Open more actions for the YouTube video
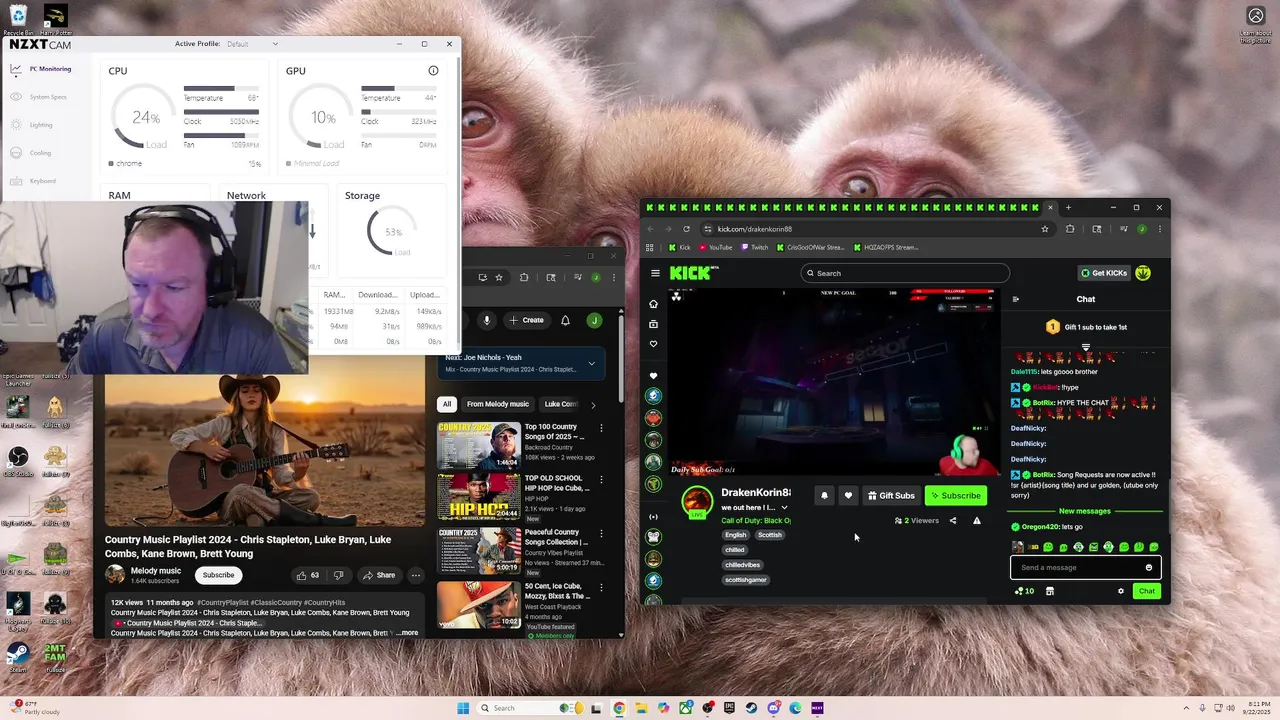Screen dimensions: 1280x720 point(416,575)
